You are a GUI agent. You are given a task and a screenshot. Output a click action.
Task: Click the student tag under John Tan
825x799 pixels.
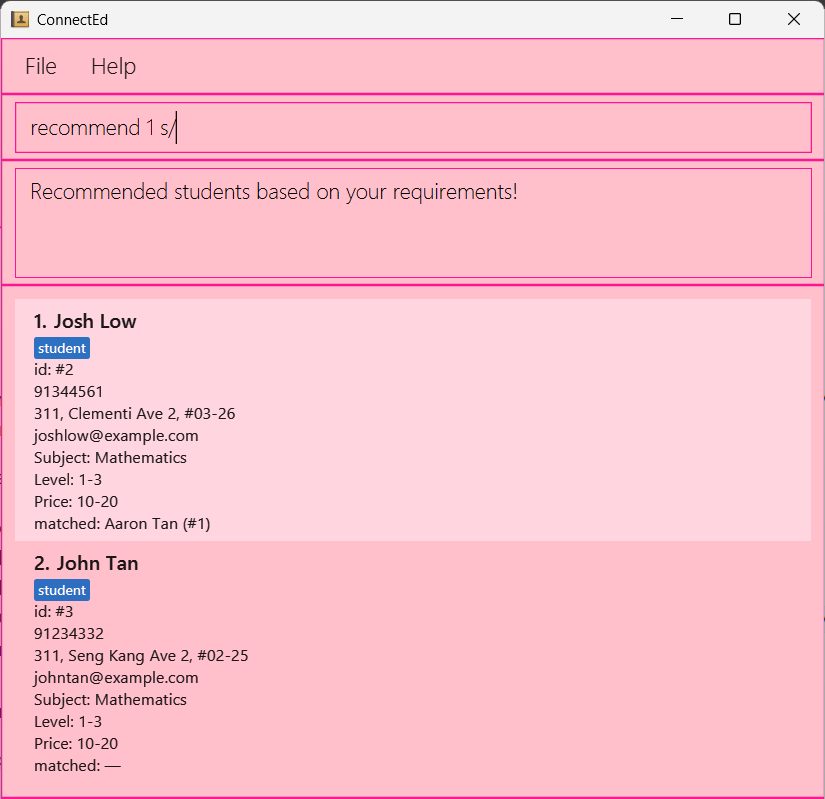(x=62, y=590)
